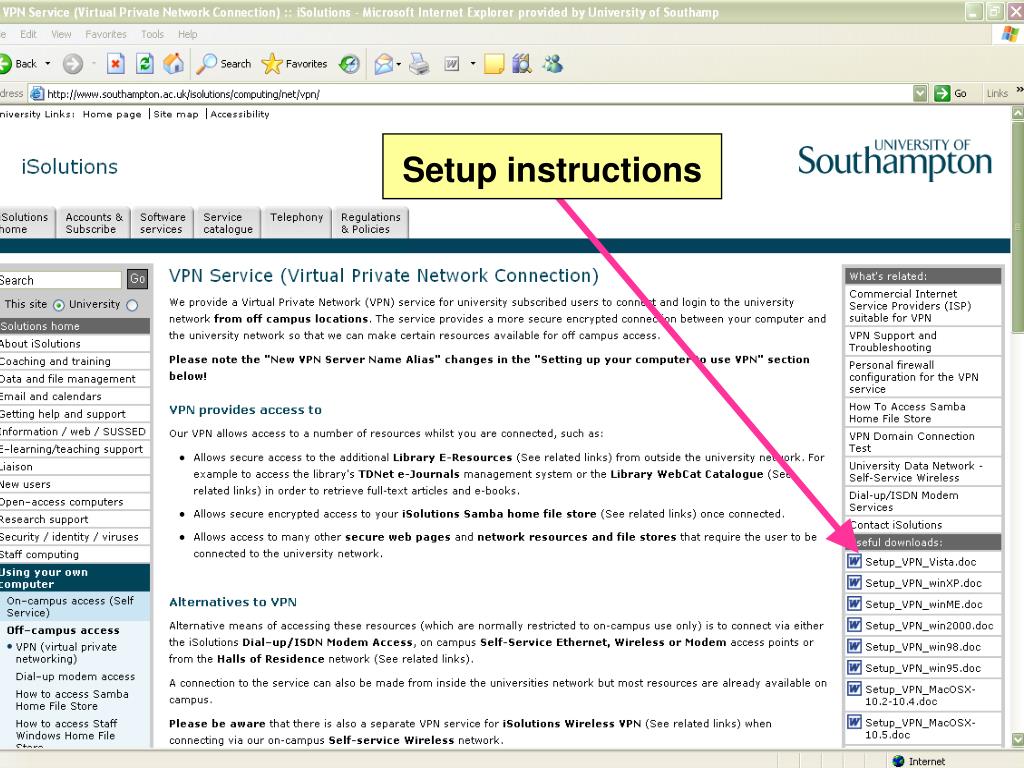Open the Email and calendars sidebar link
The height and width of the screenshot is (768, 1024).
(x=50, y=396)
